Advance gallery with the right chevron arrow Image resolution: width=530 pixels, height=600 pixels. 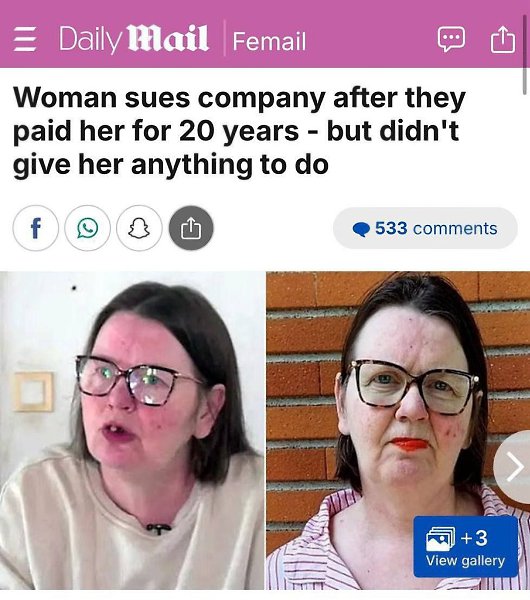(x=513, y=467)
